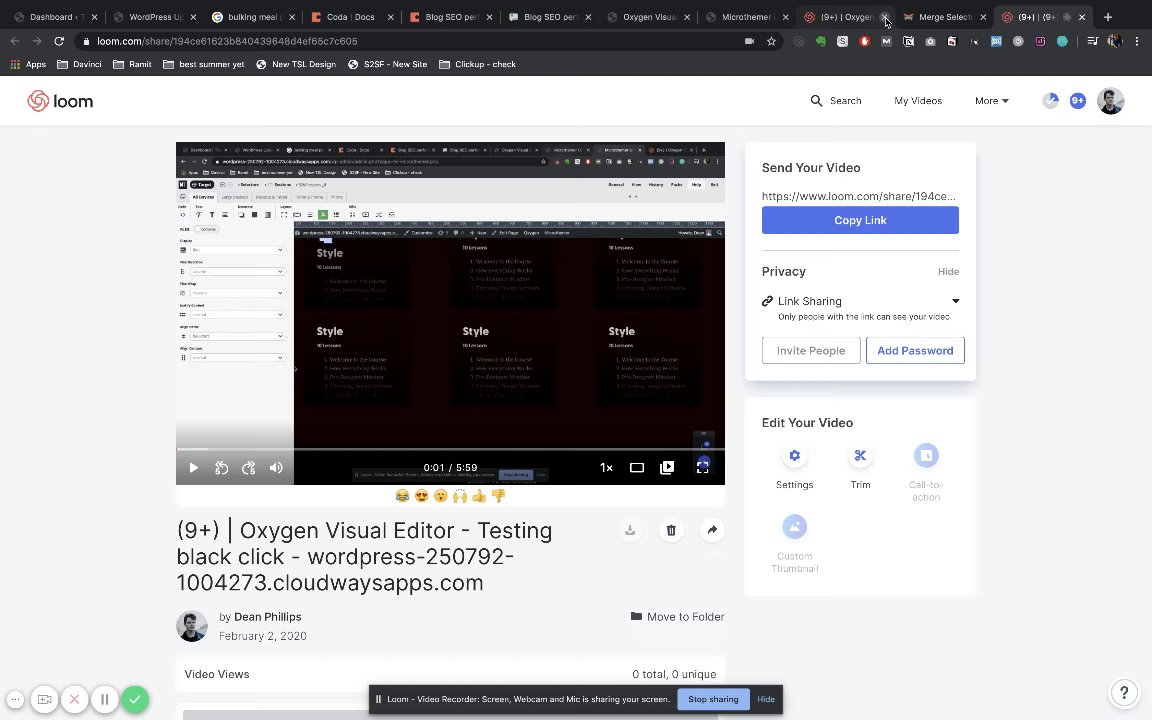Select the loom share URL field

859,196
